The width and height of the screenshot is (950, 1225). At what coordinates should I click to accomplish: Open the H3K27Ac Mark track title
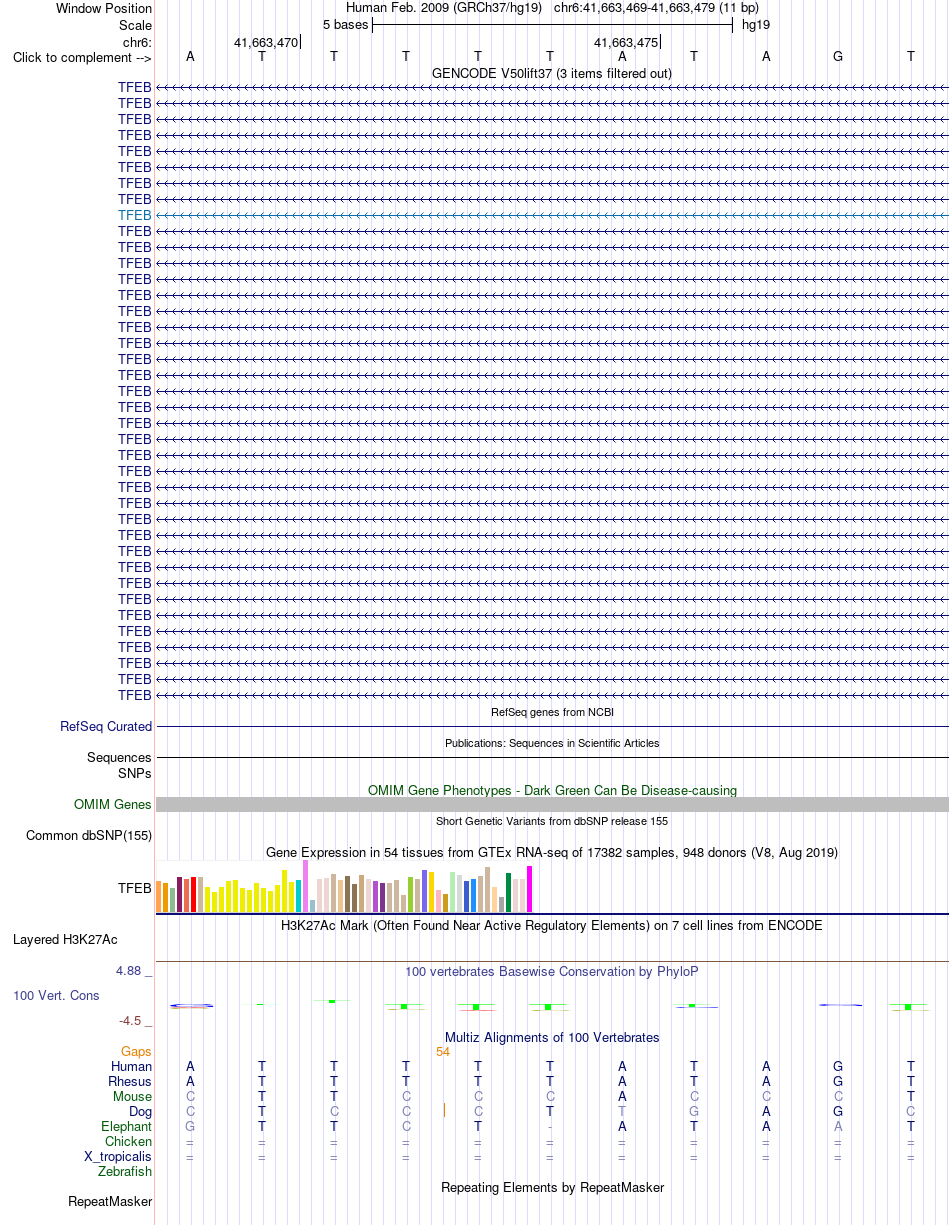pyautogui.click(x=552, y=925)
